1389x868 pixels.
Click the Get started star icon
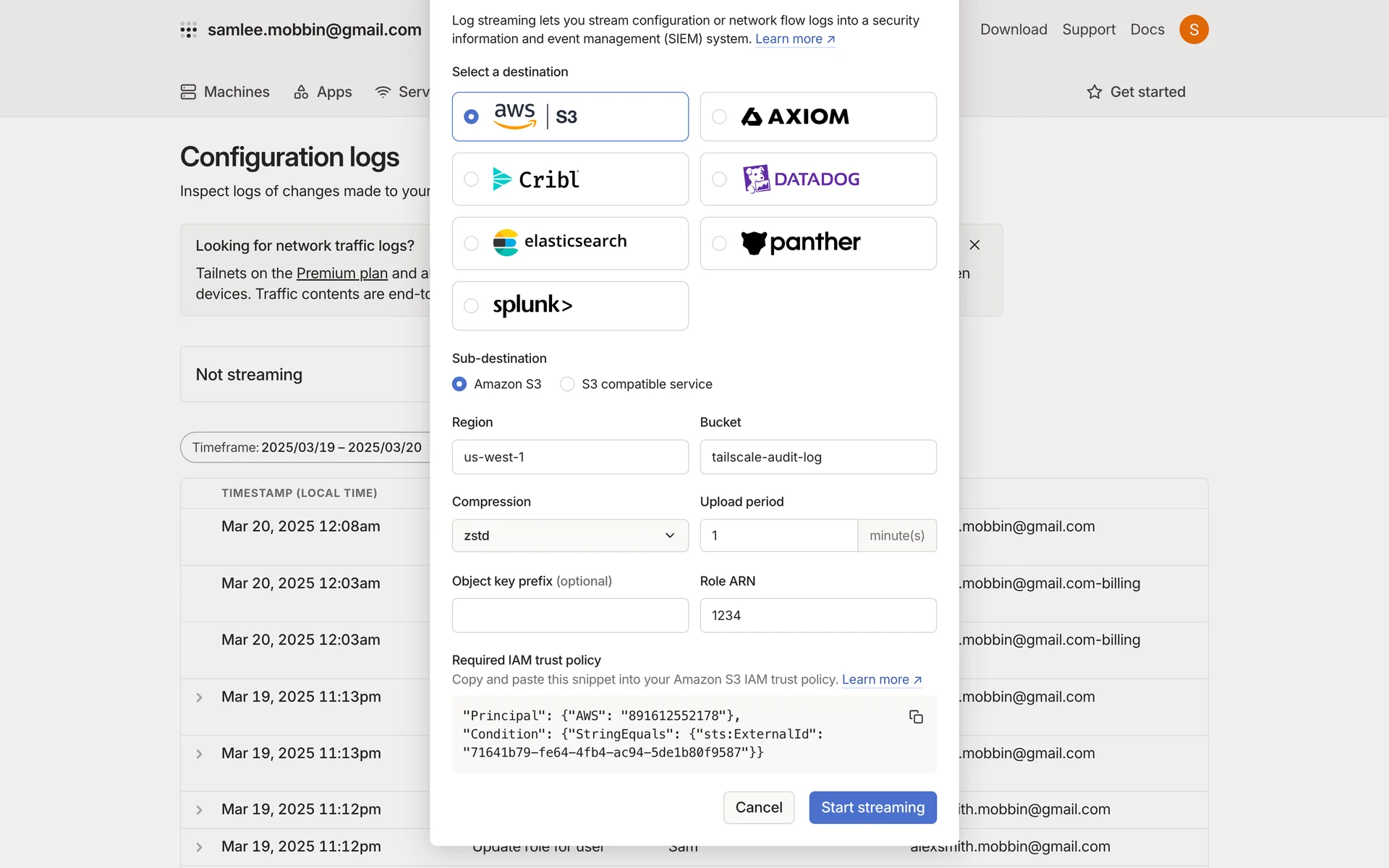pos(1095,92)
